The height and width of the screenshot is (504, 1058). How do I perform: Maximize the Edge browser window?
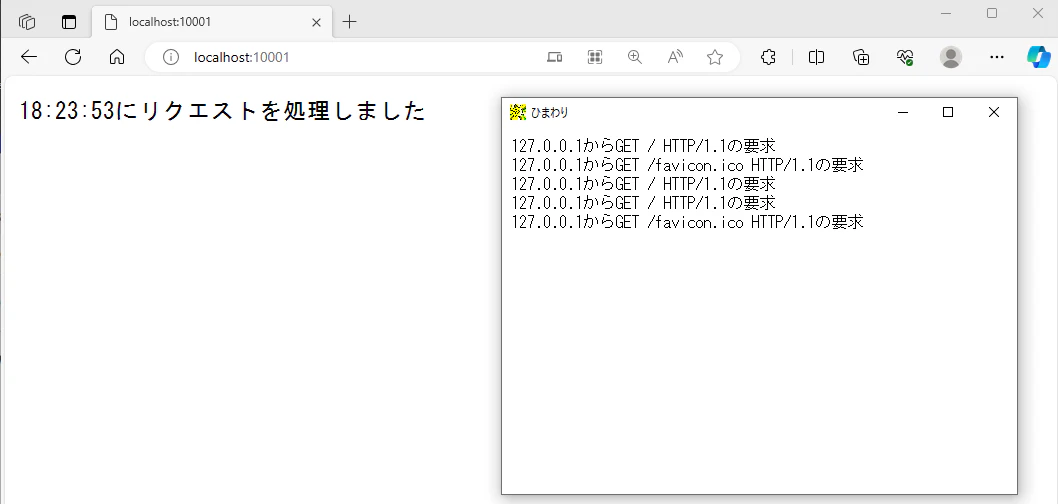992,13
